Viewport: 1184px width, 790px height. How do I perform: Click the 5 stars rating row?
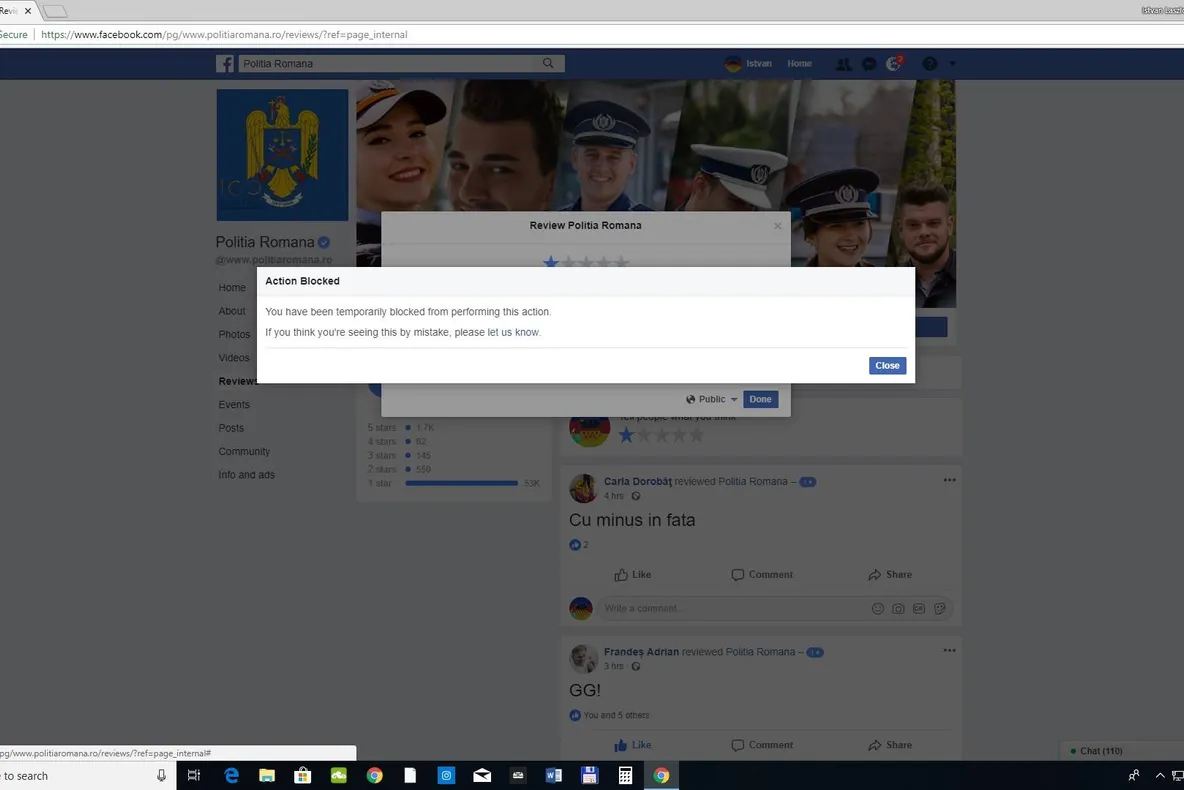tap(401, 427)
